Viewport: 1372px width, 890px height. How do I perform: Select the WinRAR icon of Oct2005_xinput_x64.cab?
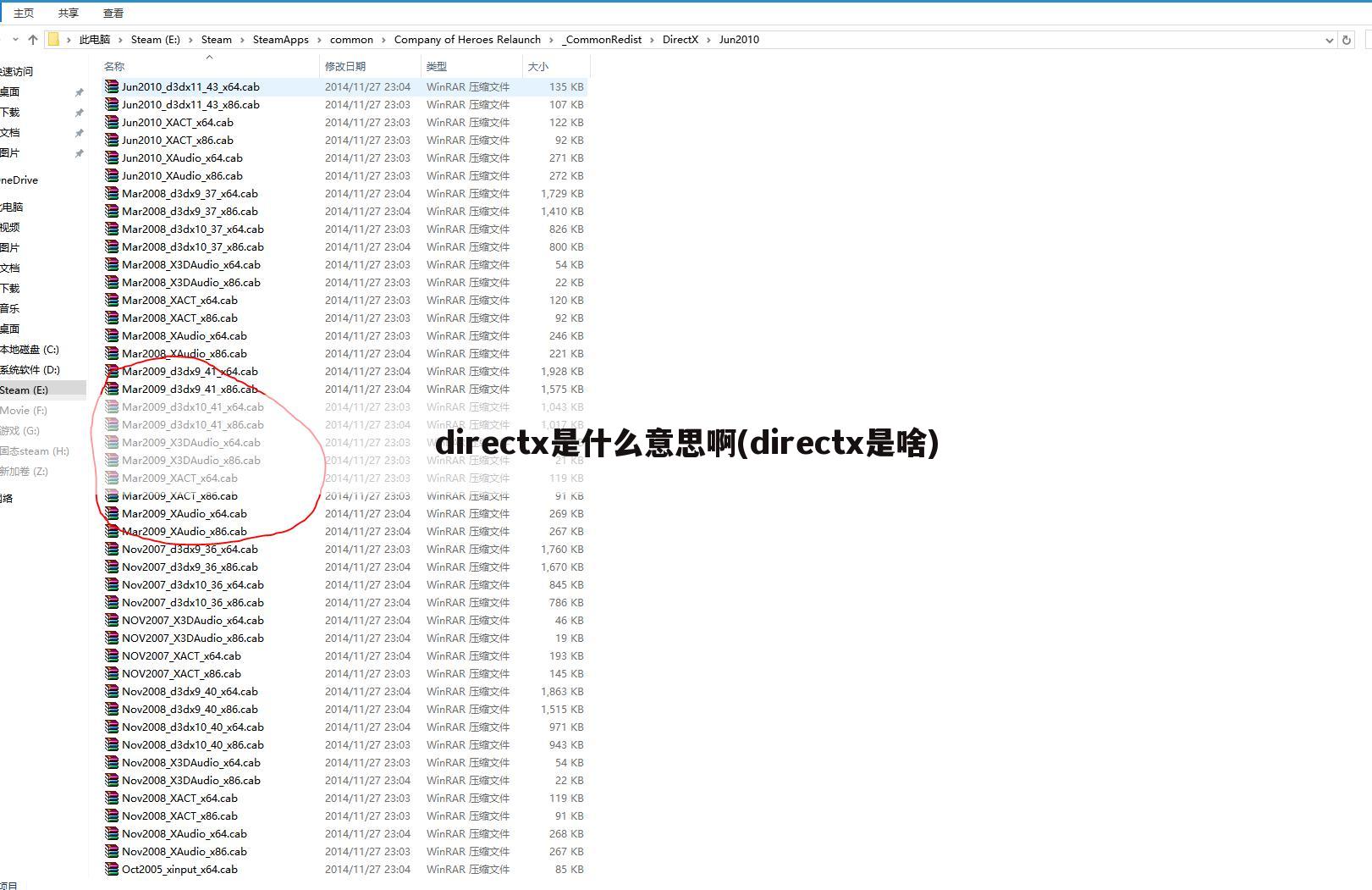111,869
